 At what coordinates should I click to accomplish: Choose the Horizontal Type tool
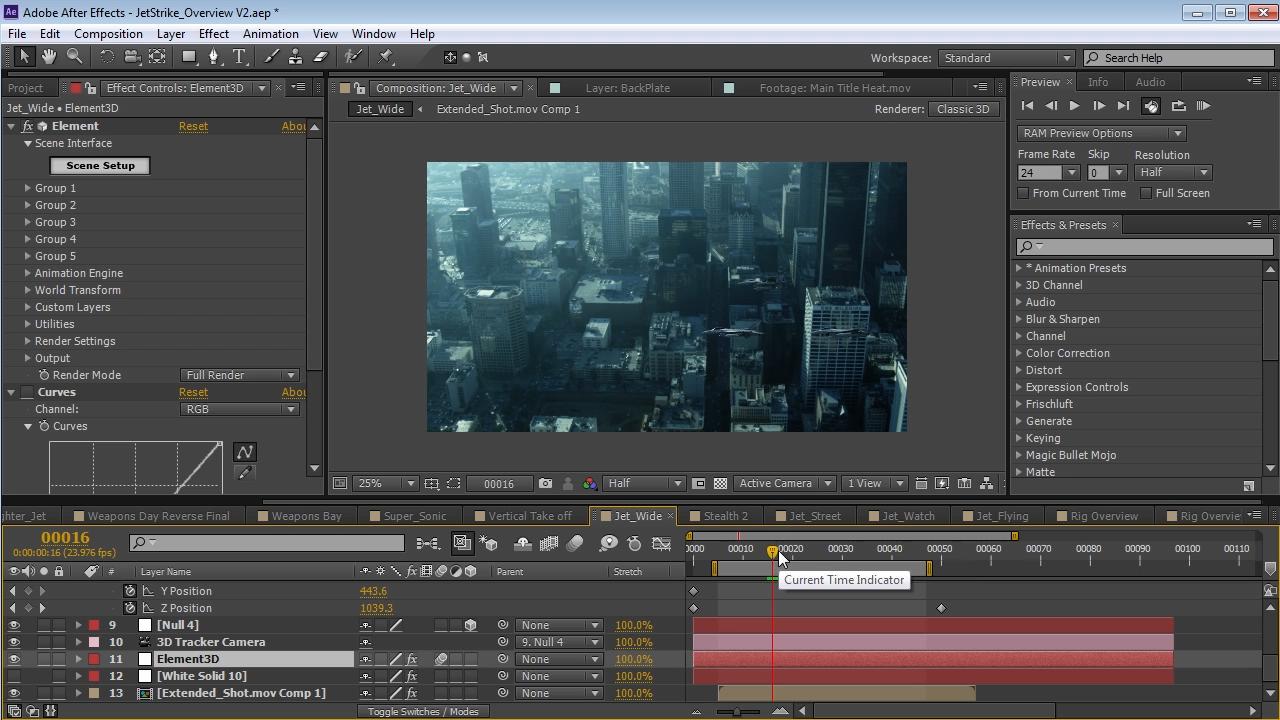click(239, 57)
